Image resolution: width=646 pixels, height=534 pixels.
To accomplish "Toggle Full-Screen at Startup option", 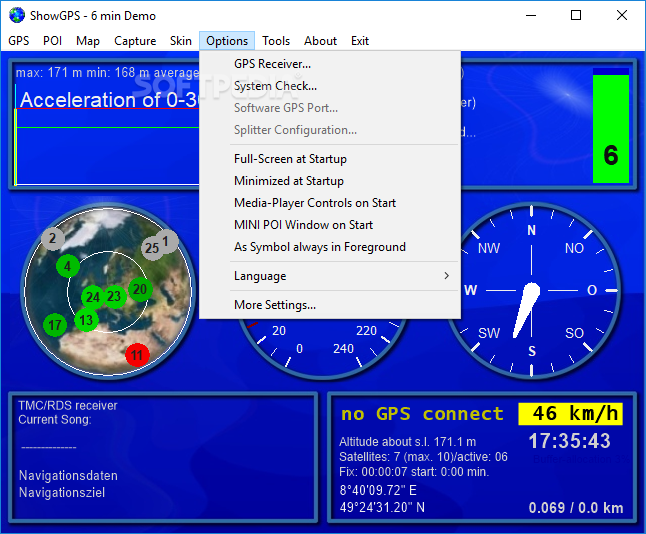I will coord(330,159).
